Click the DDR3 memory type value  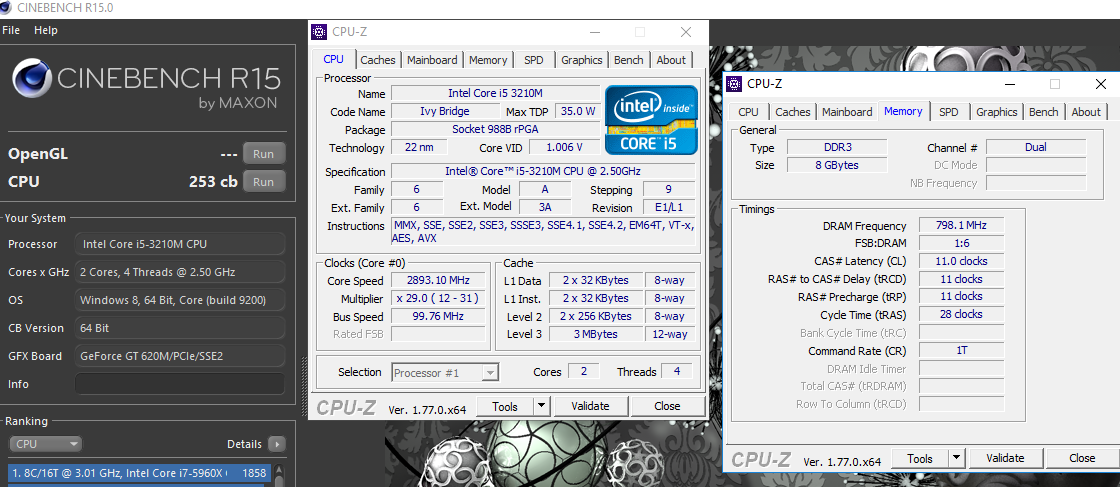[837, 147]
